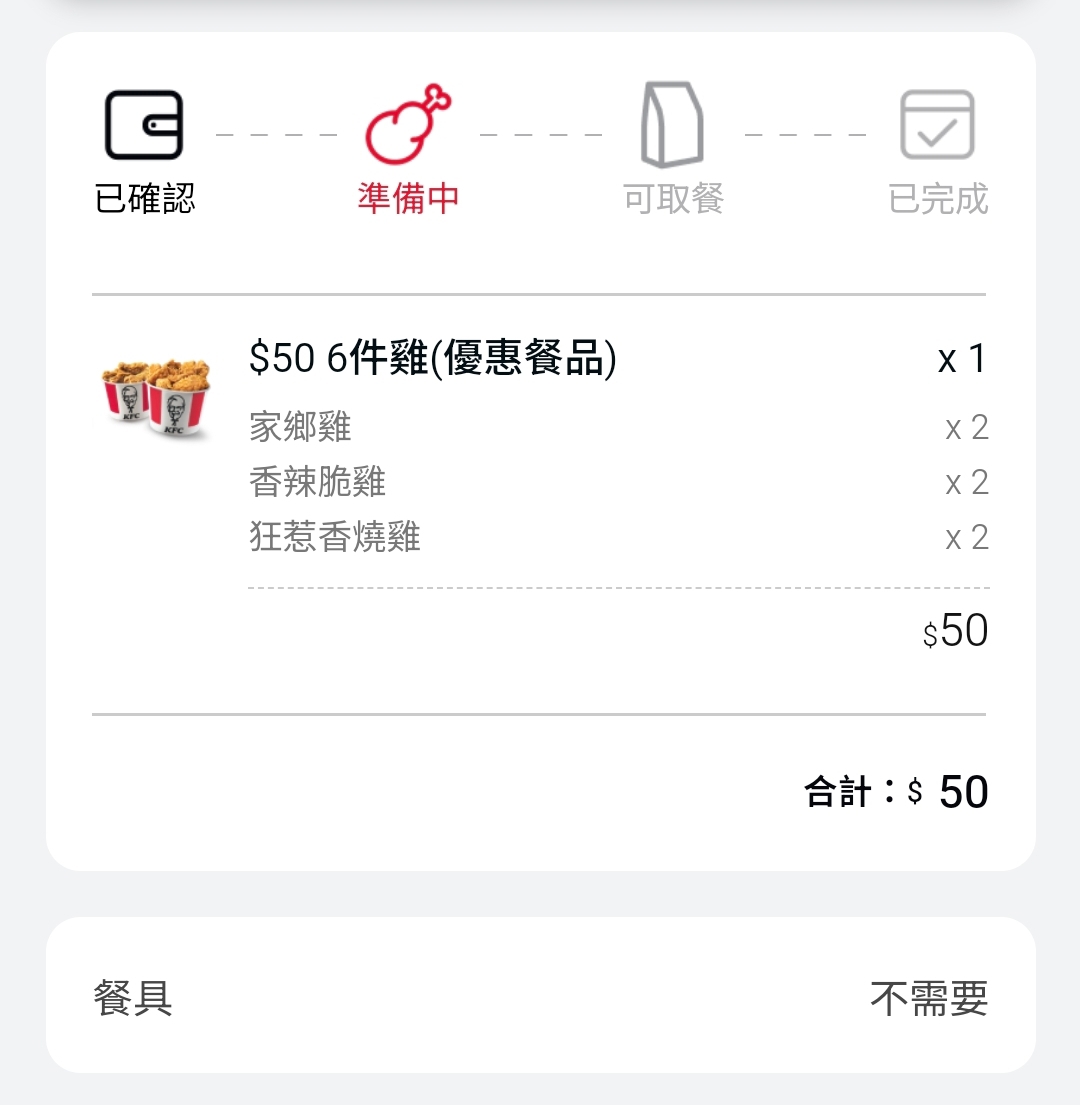The height and width of the screenshot is (1105, 1080).
Task: Select the 已完成 status label
Action: [938, 198]
